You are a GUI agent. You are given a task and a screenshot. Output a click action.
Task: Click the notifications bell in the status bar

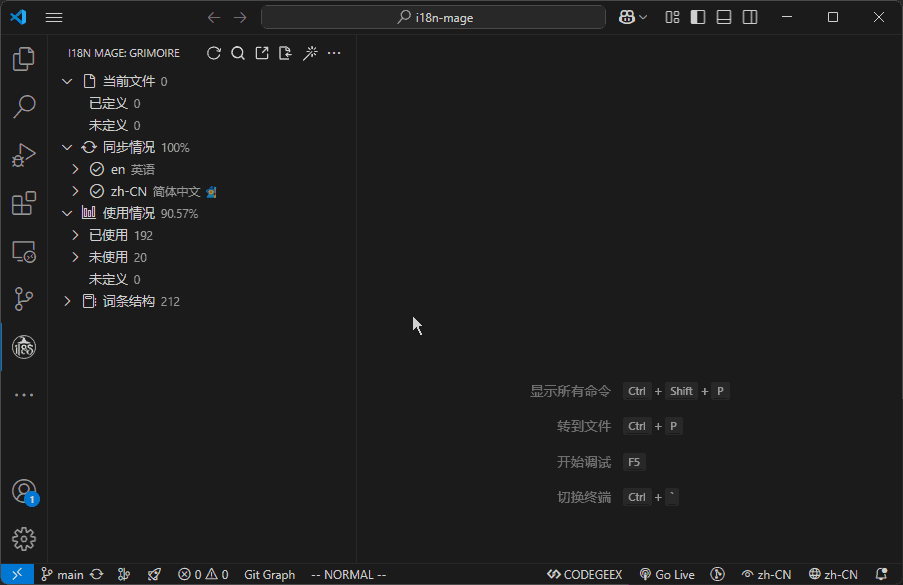point(880,574)
